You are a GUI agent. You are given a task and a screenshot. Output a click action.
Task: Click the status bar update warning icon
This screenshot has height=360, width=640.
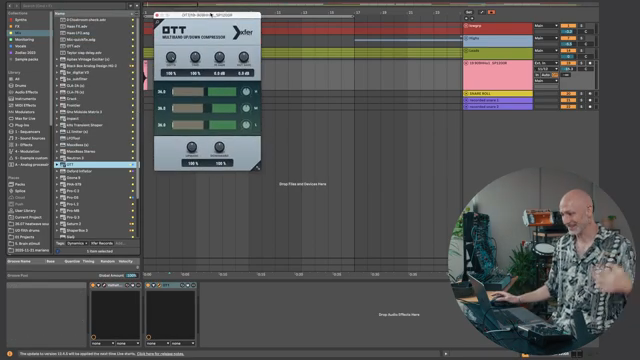coord(10,354)
